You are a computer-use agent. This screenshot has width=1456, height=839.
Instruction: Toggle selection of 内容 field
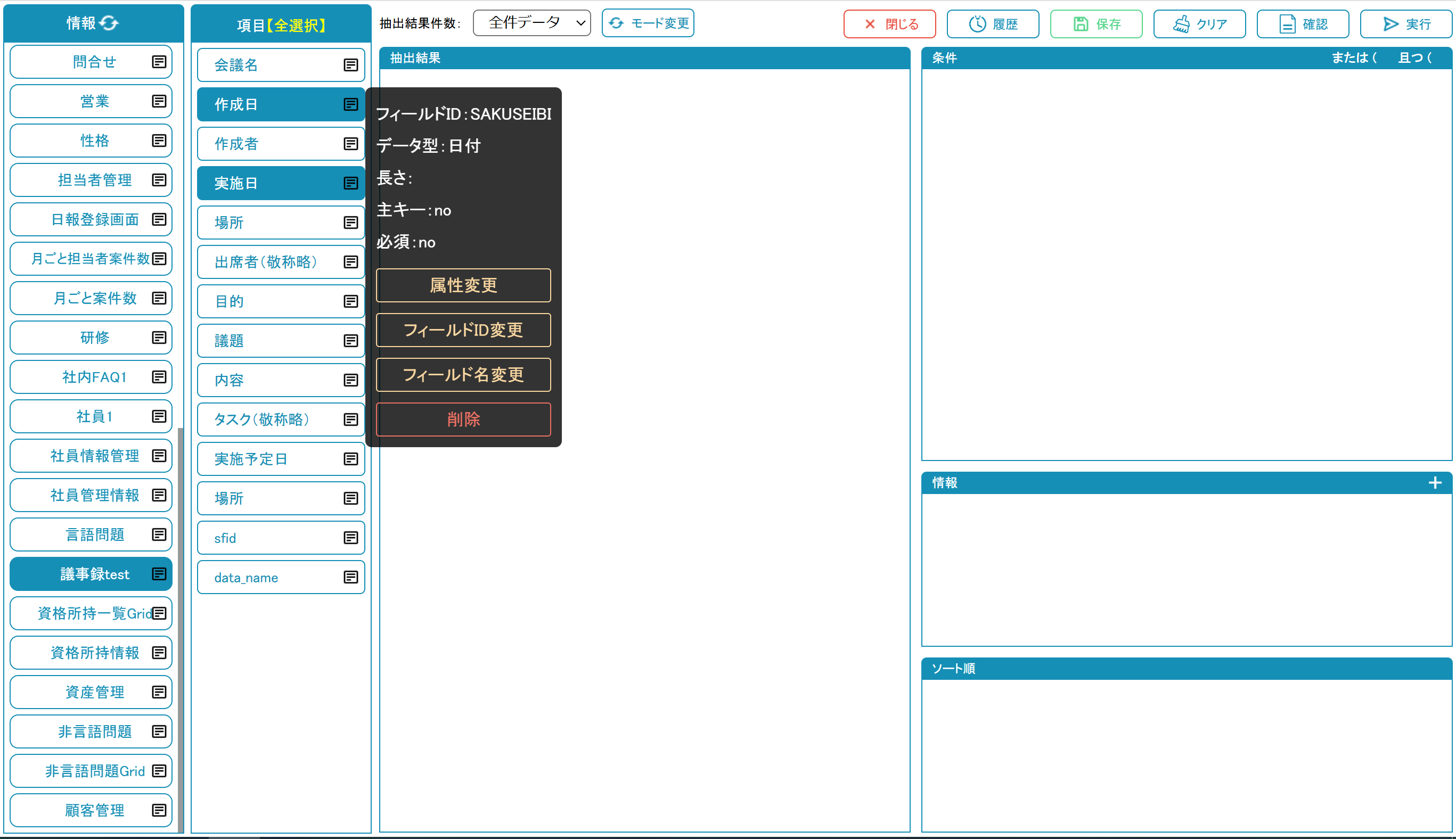(281, 380)
